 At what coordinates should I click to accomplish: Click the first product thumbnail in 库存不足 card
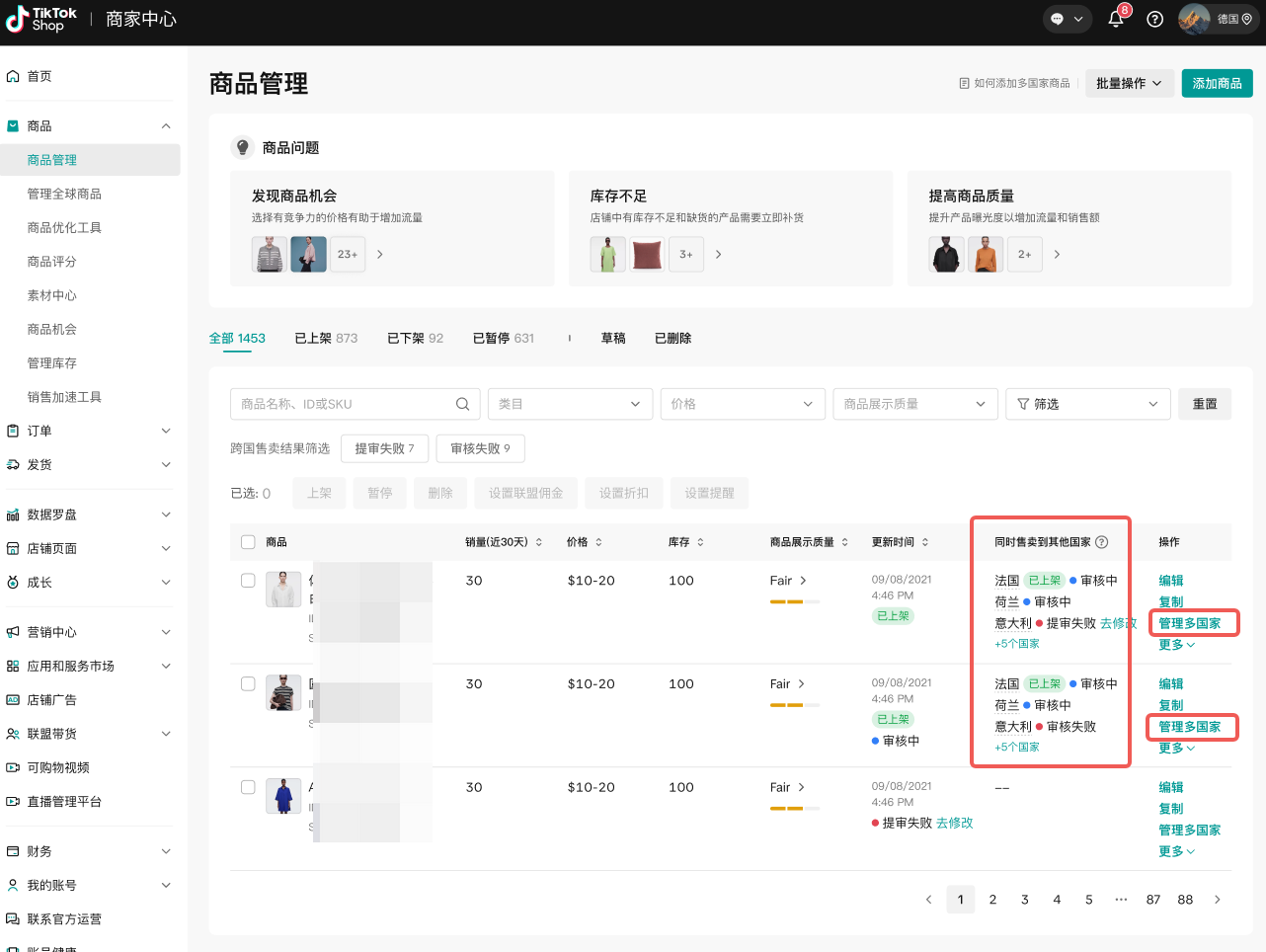[x=607, y=255]
